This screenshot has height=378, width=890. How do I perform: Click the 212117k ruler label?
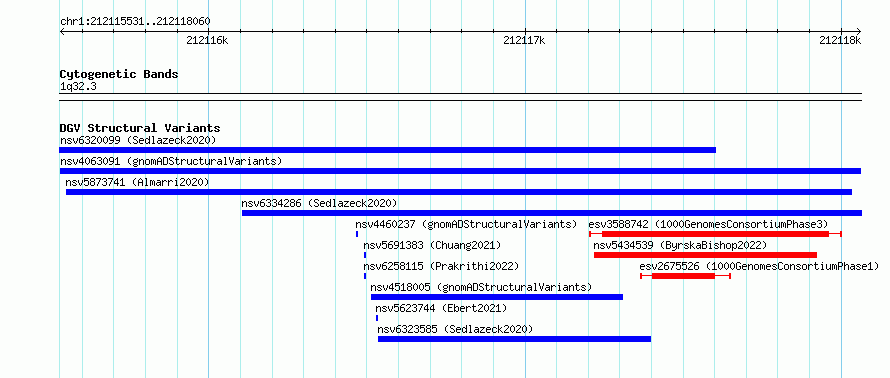tap(524, 40)
